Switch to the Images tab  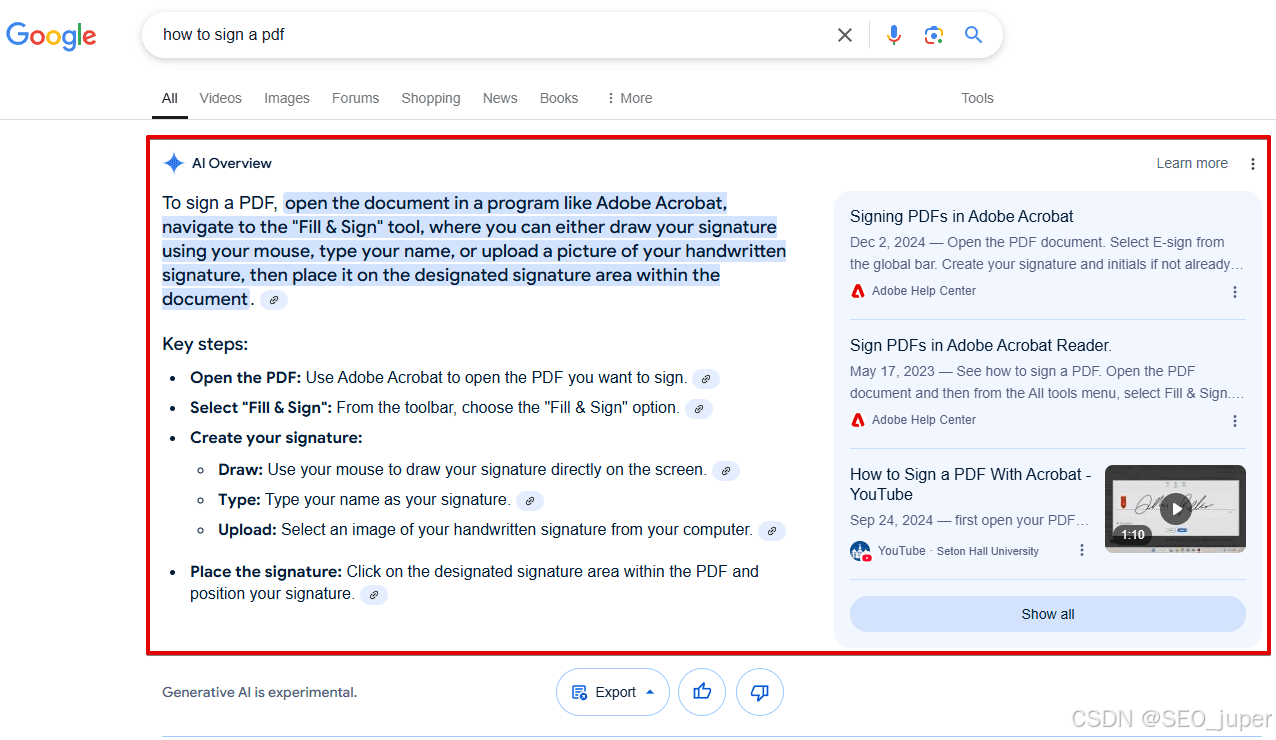(287, 98)
